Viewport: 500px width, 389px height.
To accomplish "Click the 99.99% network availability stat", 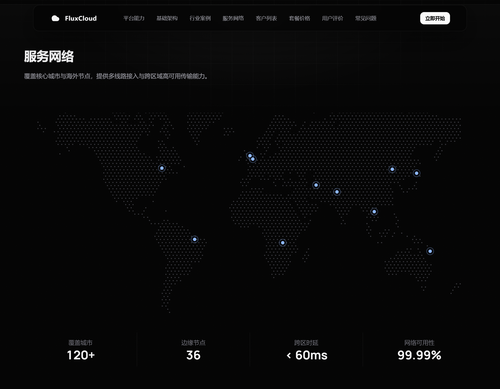I will (x=419, y=355).
